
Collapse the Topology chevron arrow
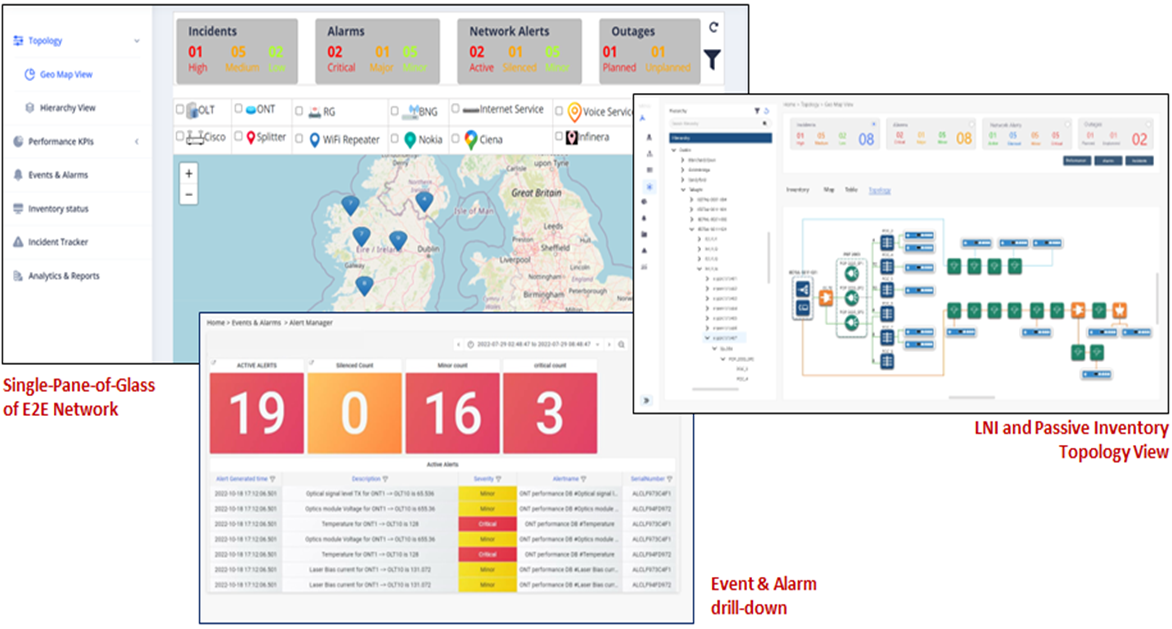(137, 41)
